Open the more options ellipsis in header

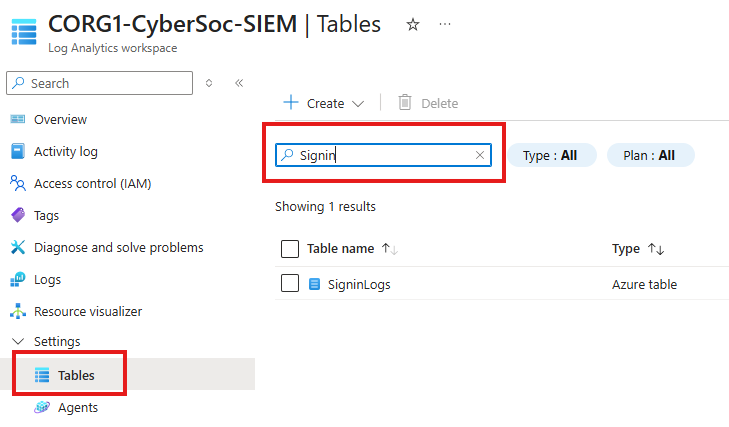445,25
